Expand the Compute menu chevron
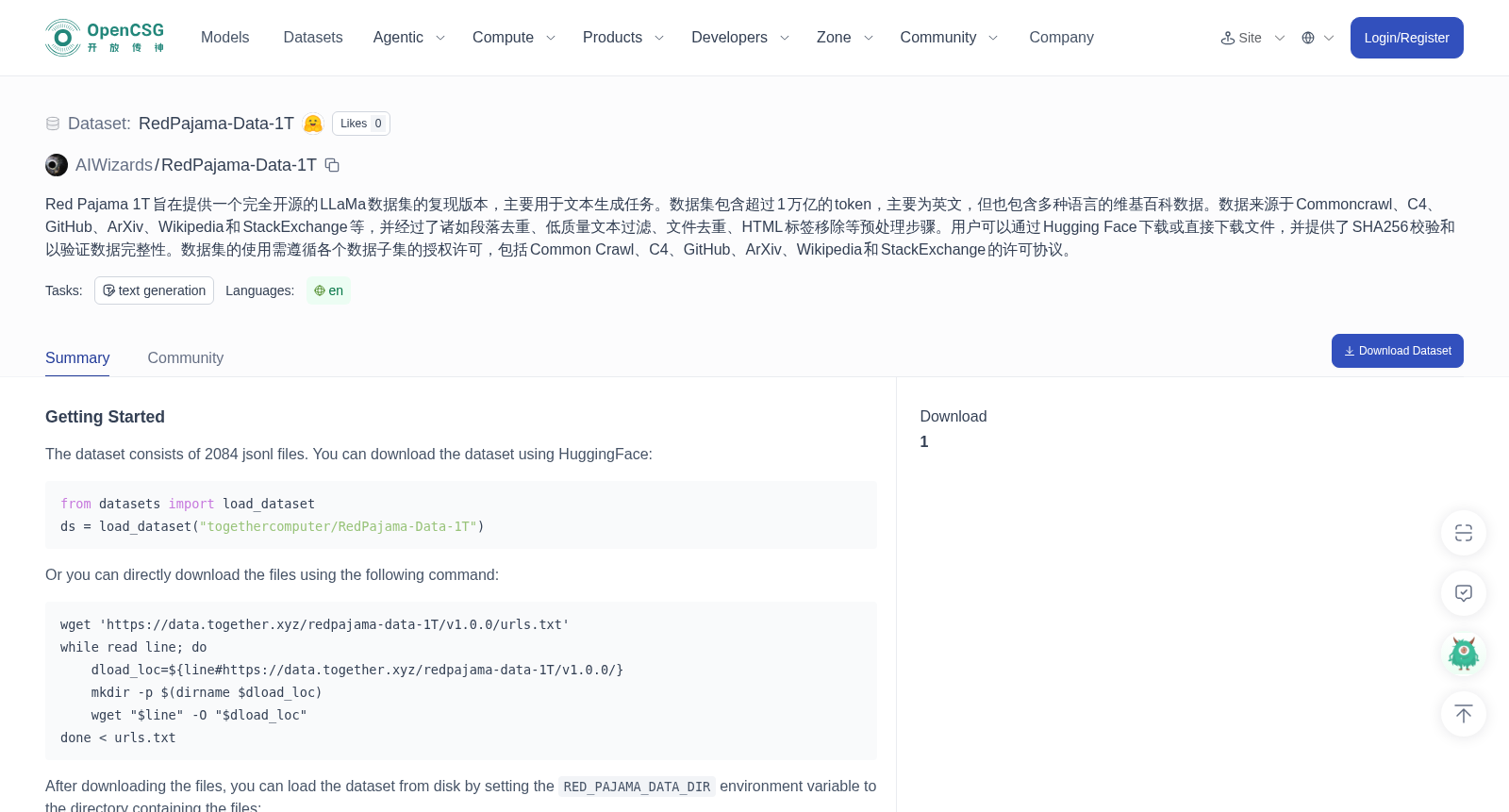1509x812 pixels. 551,38
